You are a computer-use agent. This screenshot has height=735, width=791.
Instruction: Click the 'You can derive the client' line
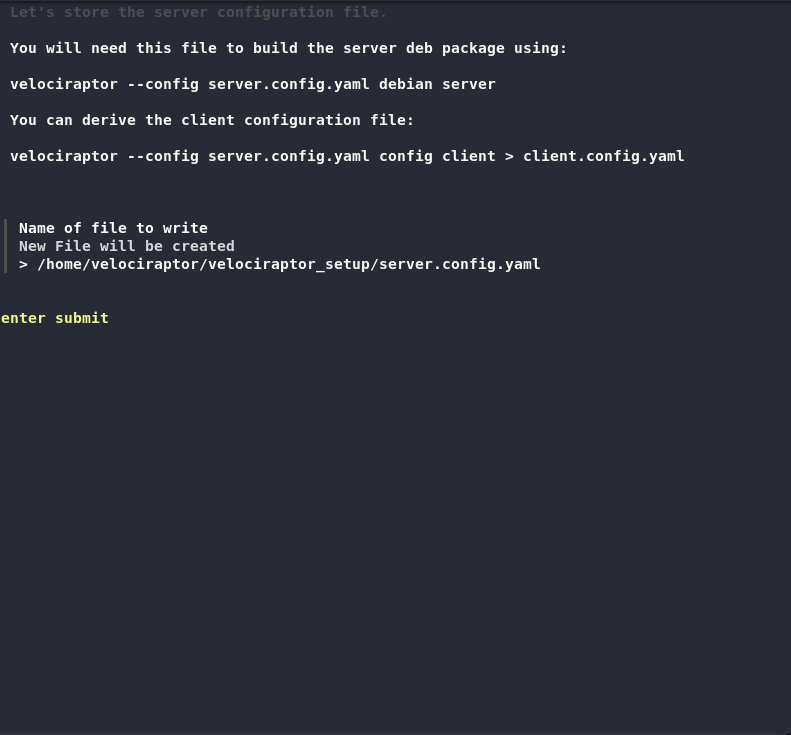point(212,120)
